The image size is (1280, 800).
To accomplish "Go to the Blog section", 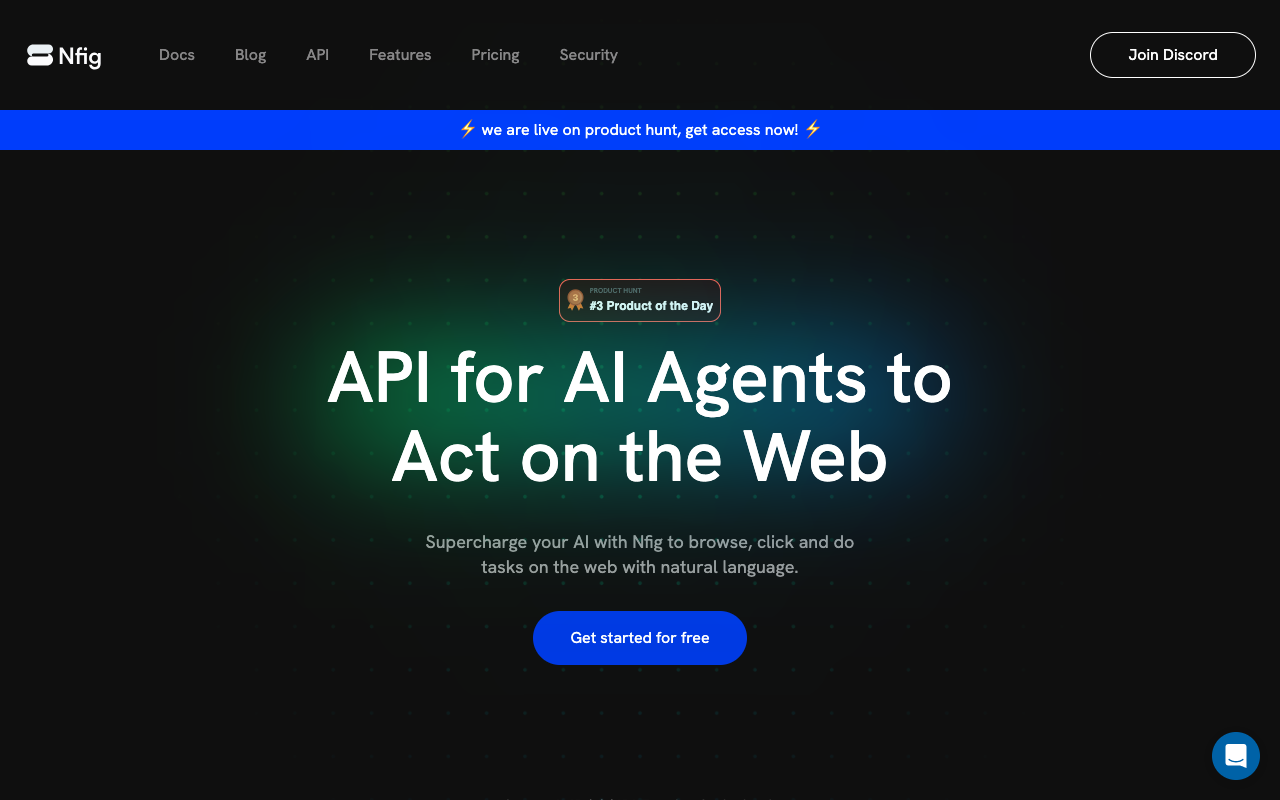I will point(250,55).
